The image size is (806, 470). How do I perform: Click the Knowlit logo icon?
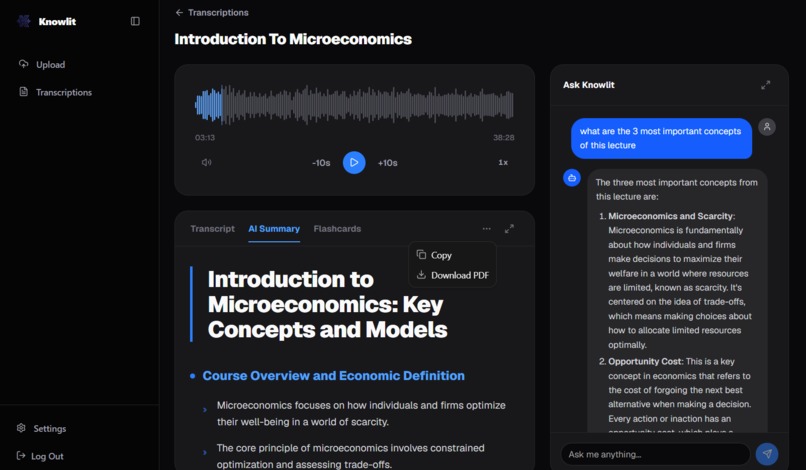[24, 21]
